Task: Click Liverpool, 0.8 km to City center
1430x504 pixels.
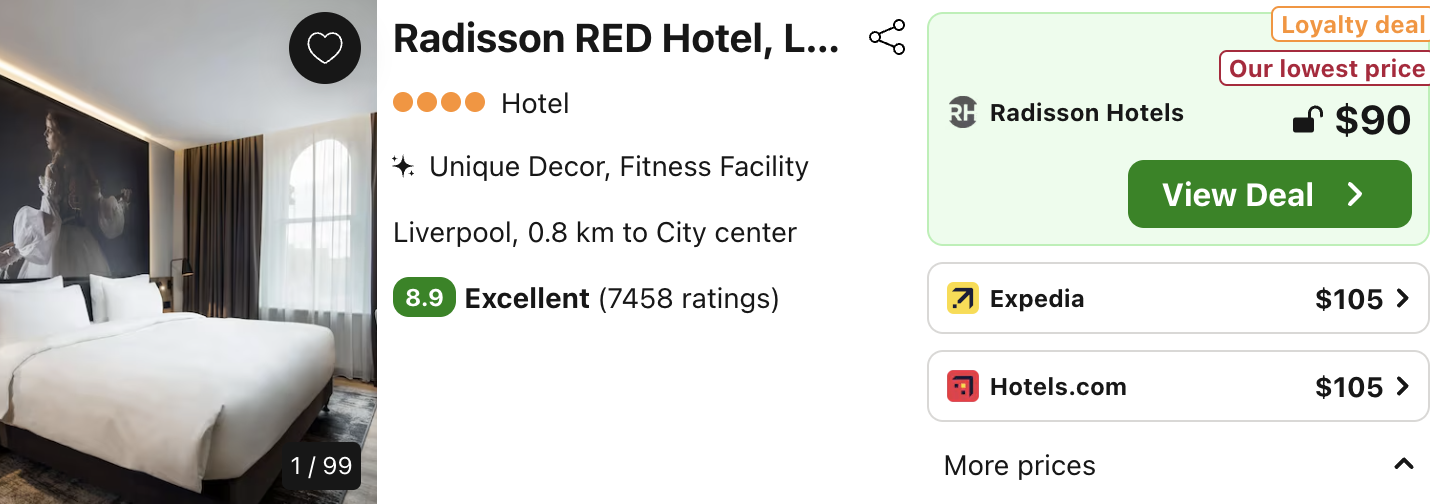Action: [595, 233]
